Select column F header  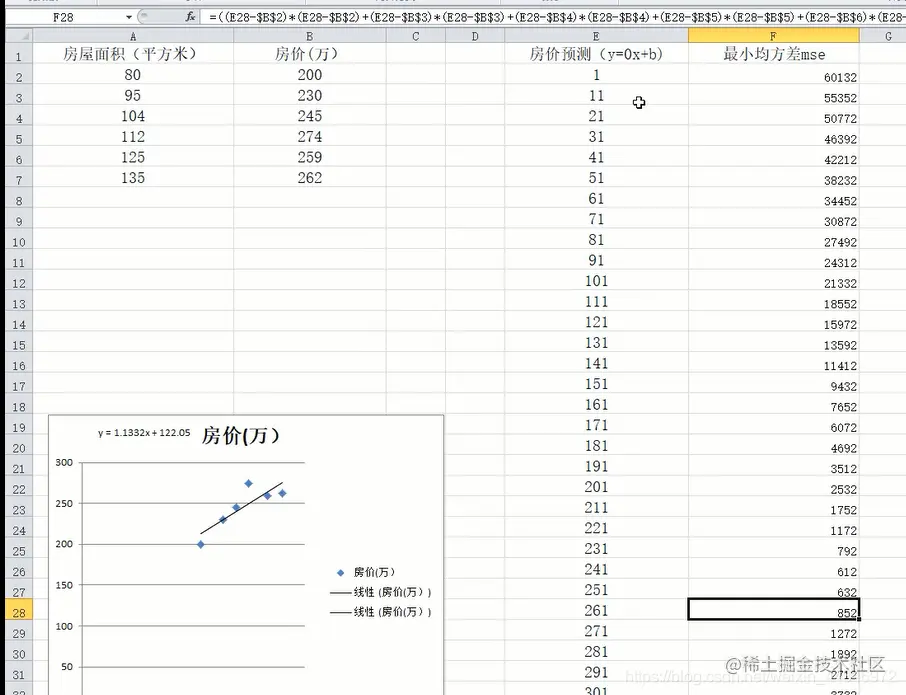773,35
